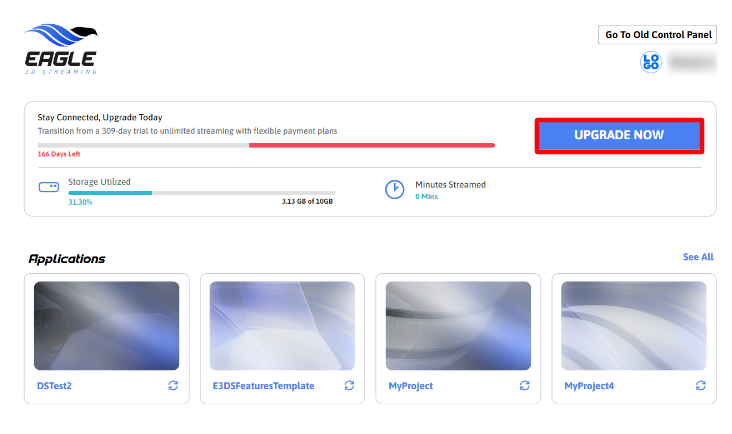Click the storage drive icon
Image resolution: width=732 pixels, height=434 pixels.
pos(49,187)
